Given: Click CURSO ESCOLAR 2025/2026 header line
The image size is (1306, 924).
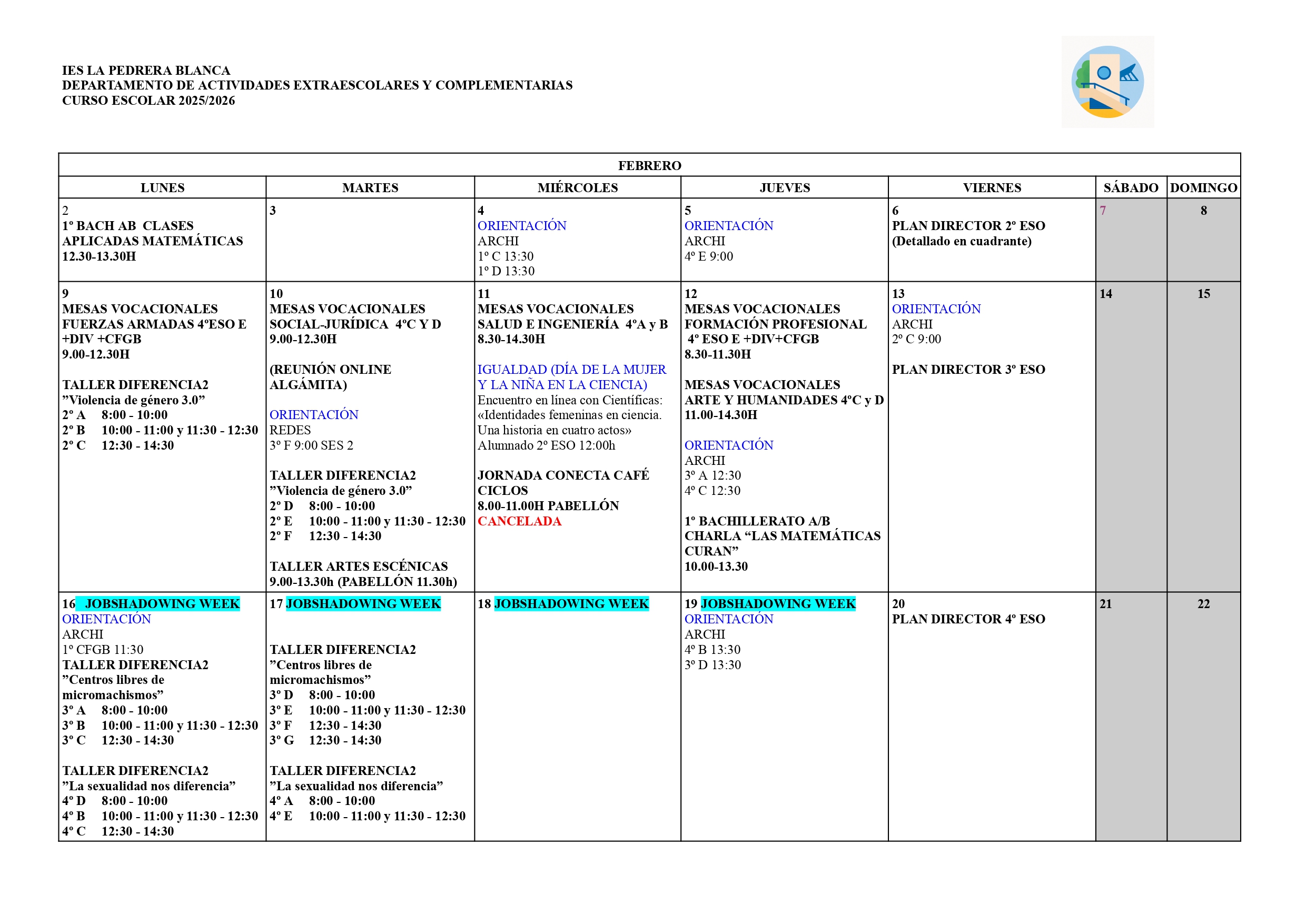Looking at the screenshot, I should (x=148, y=101).
